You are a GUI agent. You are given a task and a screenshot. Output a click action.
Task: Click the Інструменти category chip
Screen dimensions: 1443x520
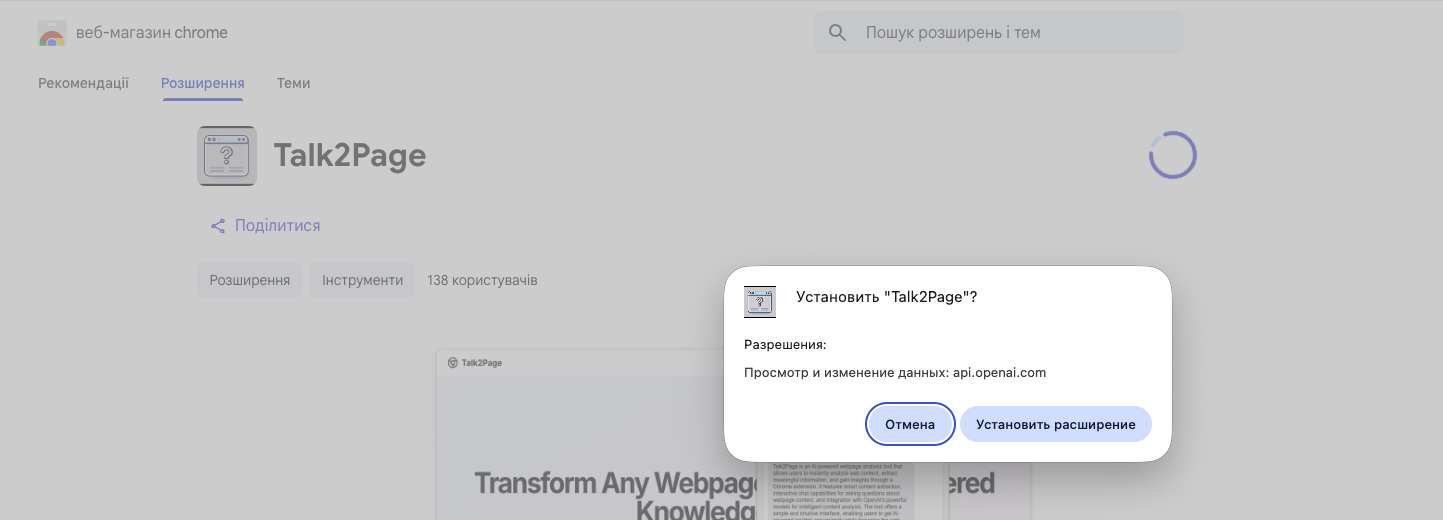pos(362,281)
